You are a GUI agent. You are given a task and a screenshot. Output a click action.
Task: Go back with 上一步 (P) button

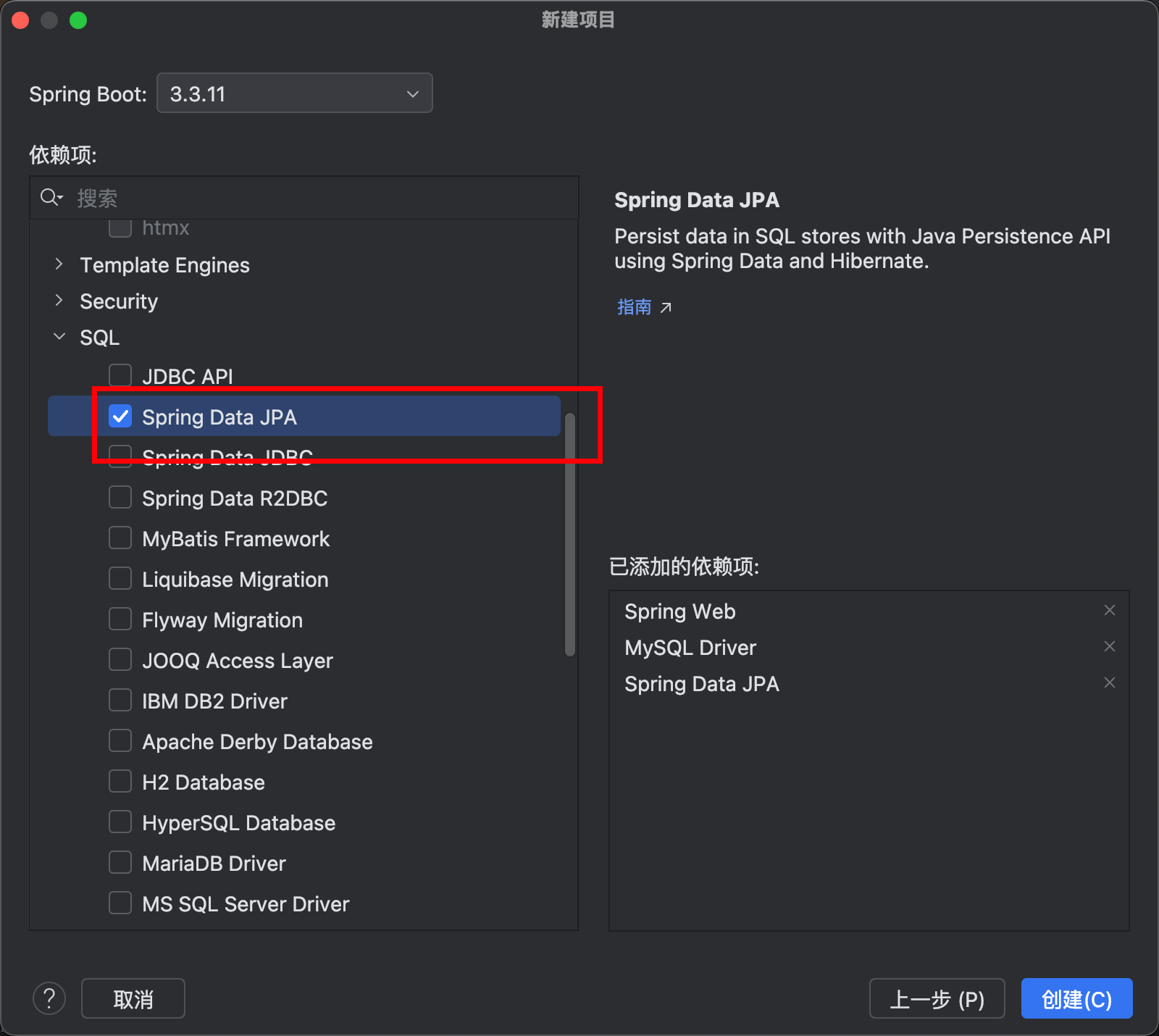[937, 998]
